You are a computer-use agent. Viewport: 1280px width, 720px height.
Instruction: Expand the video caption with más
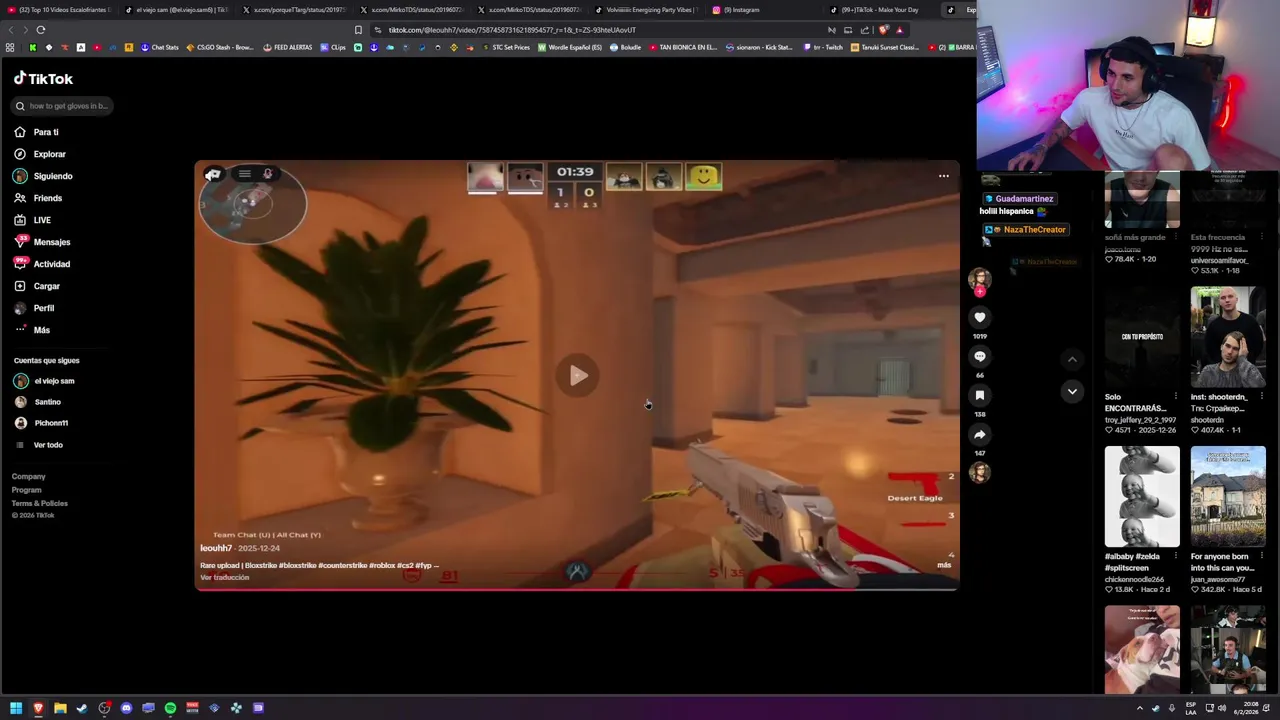coord(944,565)
